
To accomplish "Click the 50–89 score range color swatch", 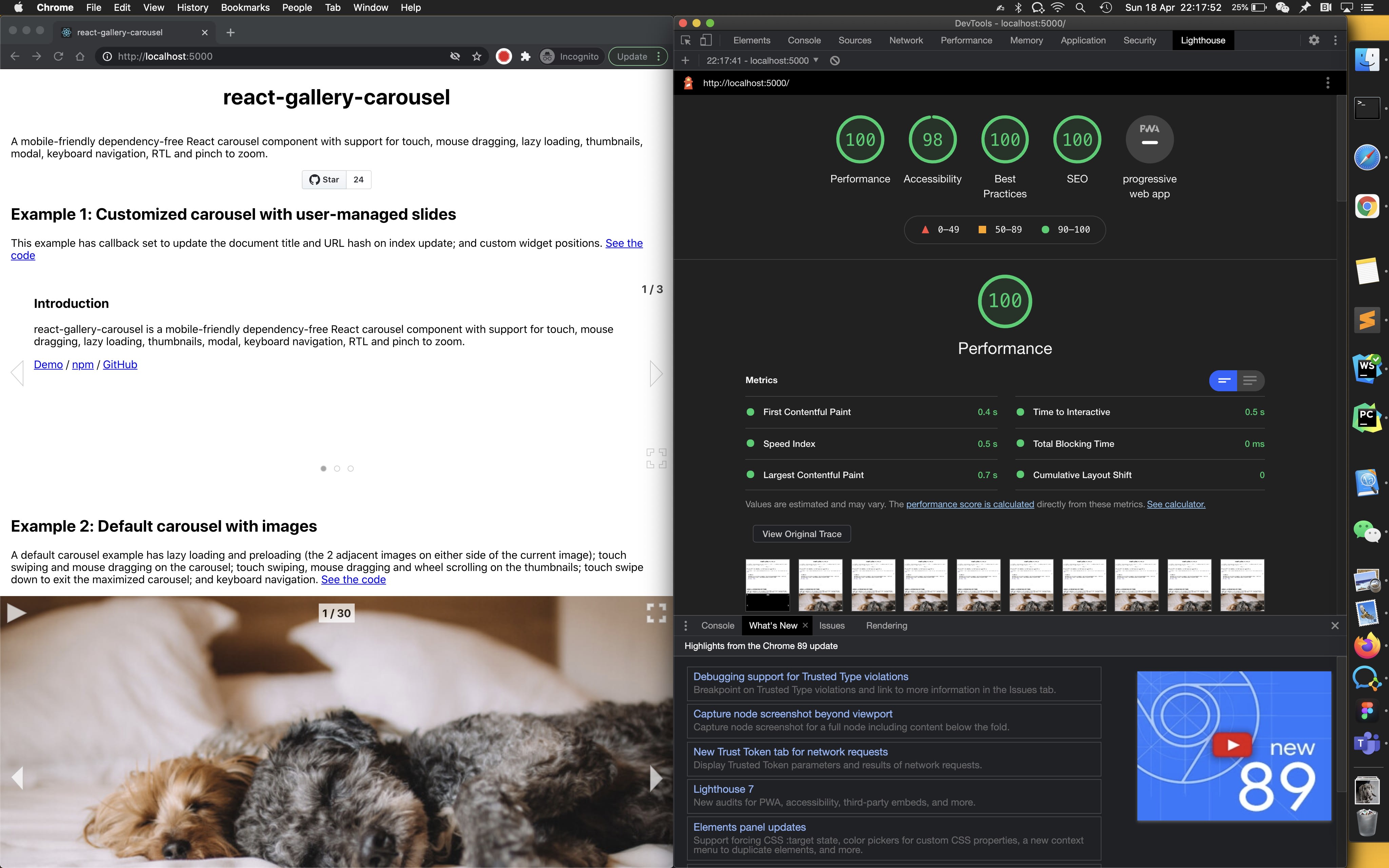I will click(x=983, y=229).
